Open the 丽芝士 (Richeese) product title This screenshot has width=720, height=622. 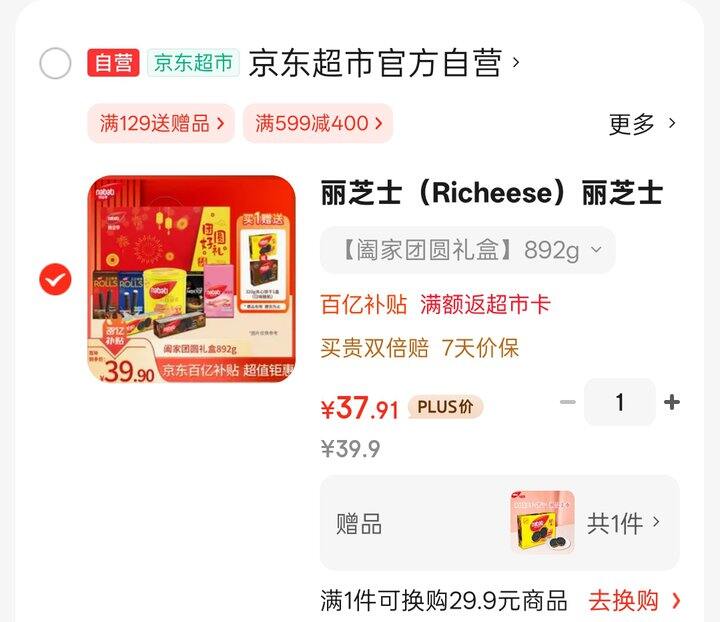pos(492,192)
